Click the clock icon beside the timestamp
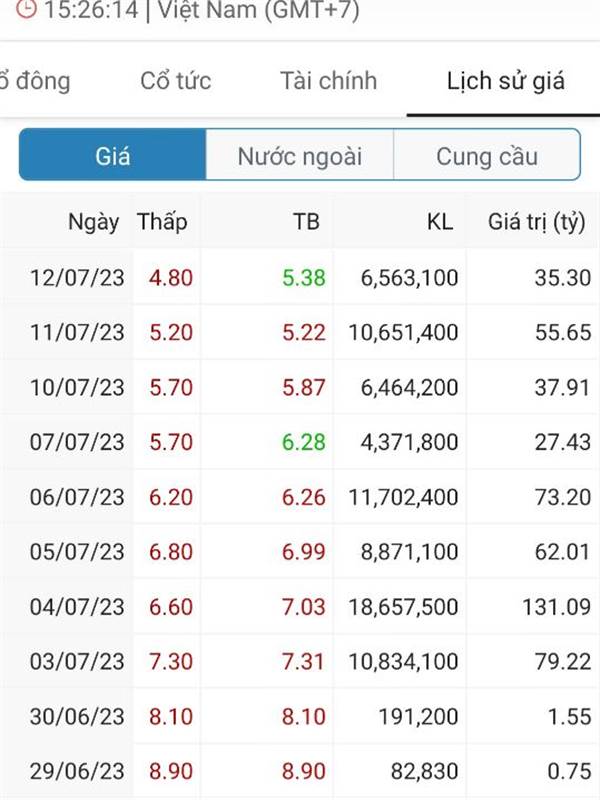The image size is (600, 800). point(26,8)
